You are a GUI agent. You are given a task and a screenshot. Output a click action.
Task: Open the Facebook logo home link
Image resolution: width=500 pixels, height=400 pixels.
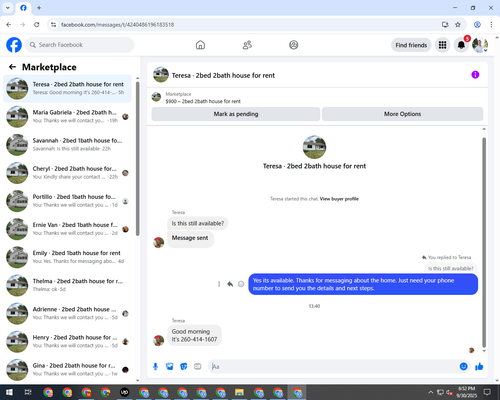click(14, 45)
